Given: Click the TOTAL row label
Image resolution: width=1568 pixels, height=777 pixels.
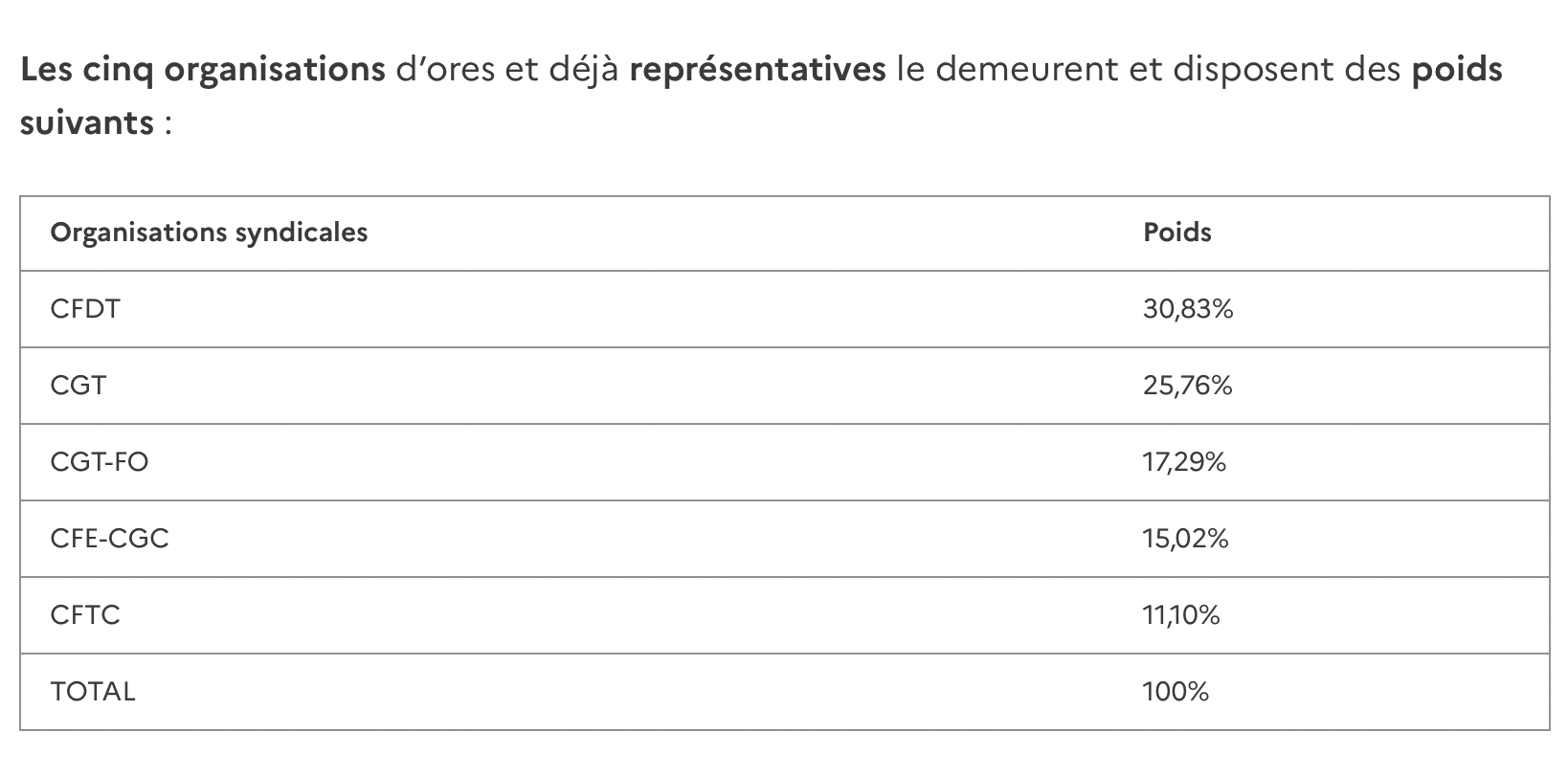Looking at the screenshot, I should (93, 691).
